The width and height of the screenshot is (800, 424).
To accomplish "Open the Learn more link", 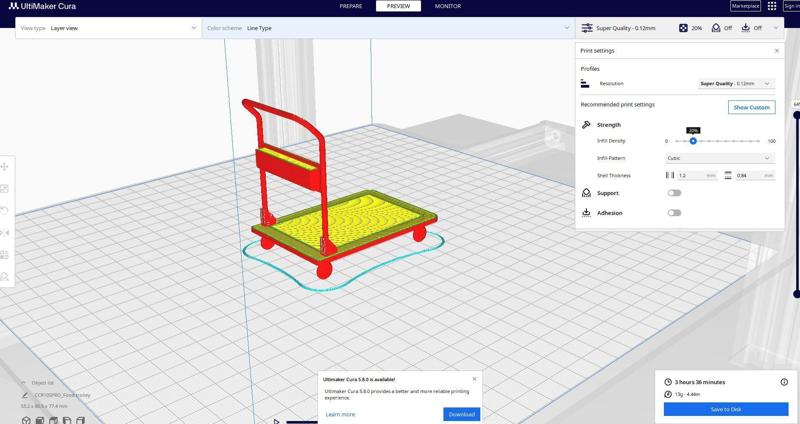I will coord(340,414).
